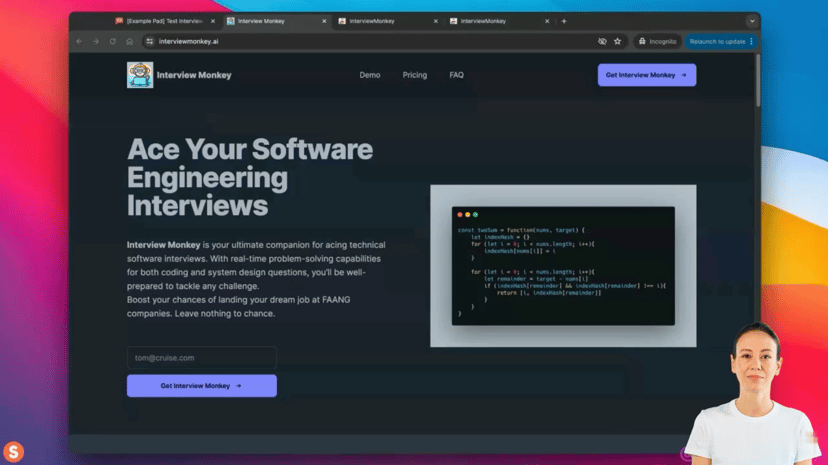Click the Incognito profile indicator

(x=657, y=41)
